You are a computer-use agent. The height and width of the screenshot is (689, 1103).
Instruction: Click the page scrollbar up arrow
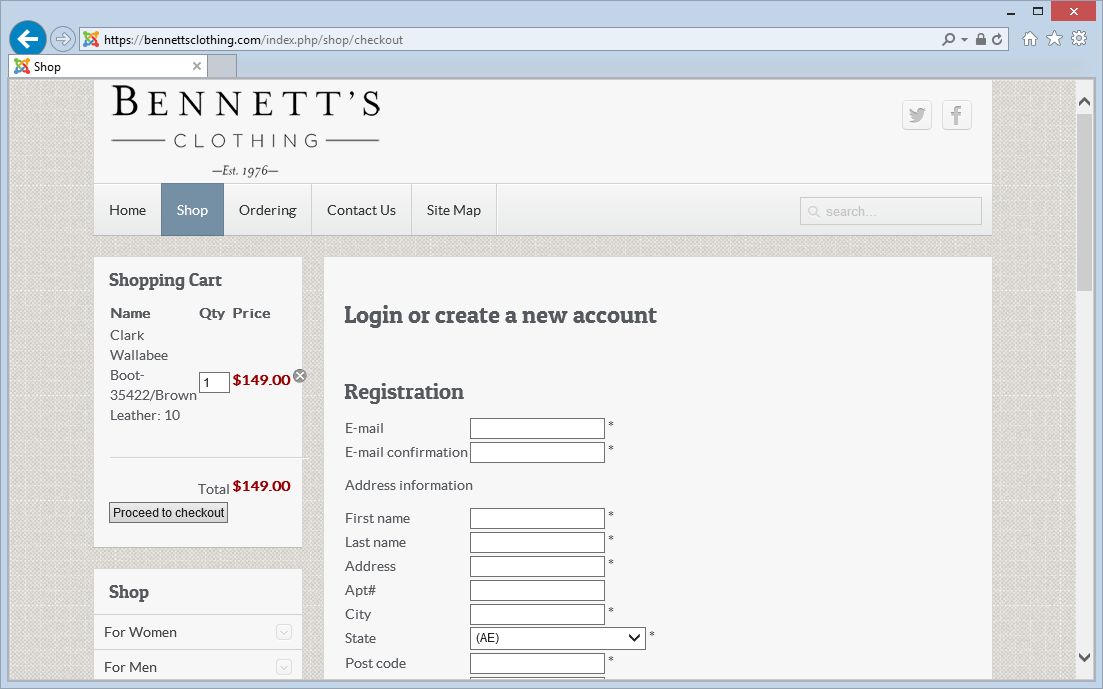1084,102
